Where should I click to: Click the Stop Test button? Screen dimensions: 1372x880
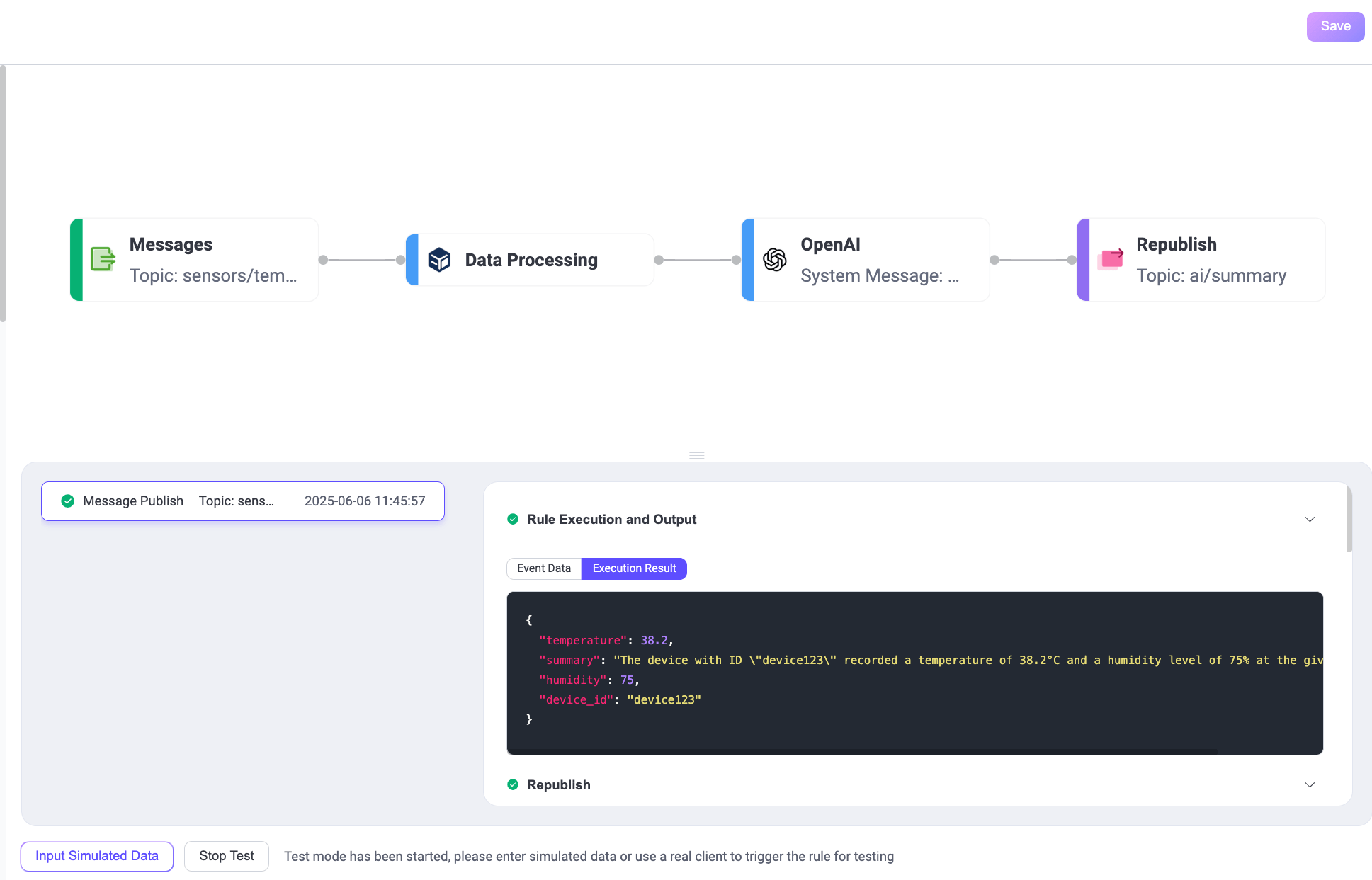pyautogui.click(x=226, y=856)
